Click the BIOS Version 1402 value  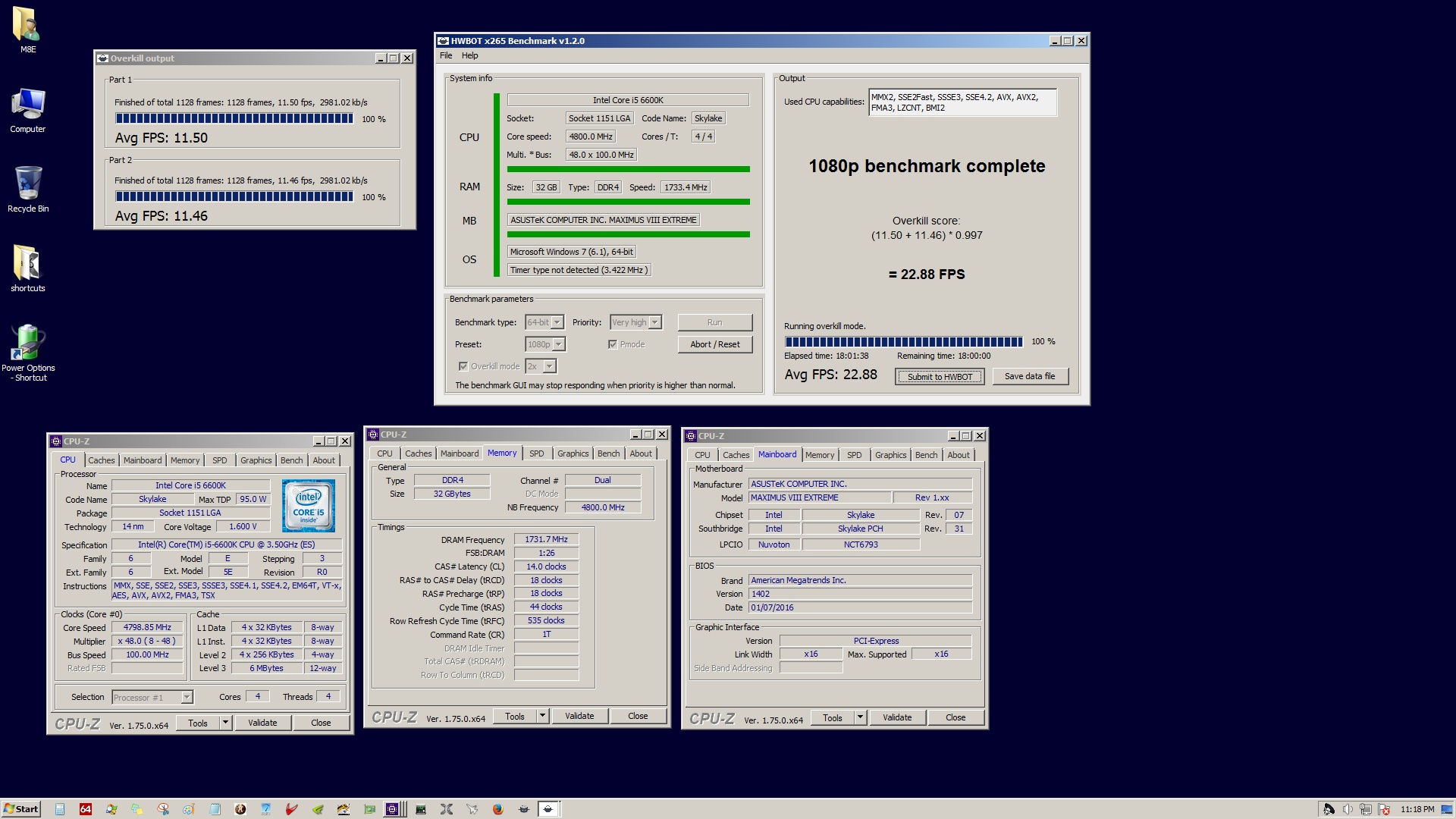click(860, 595)
